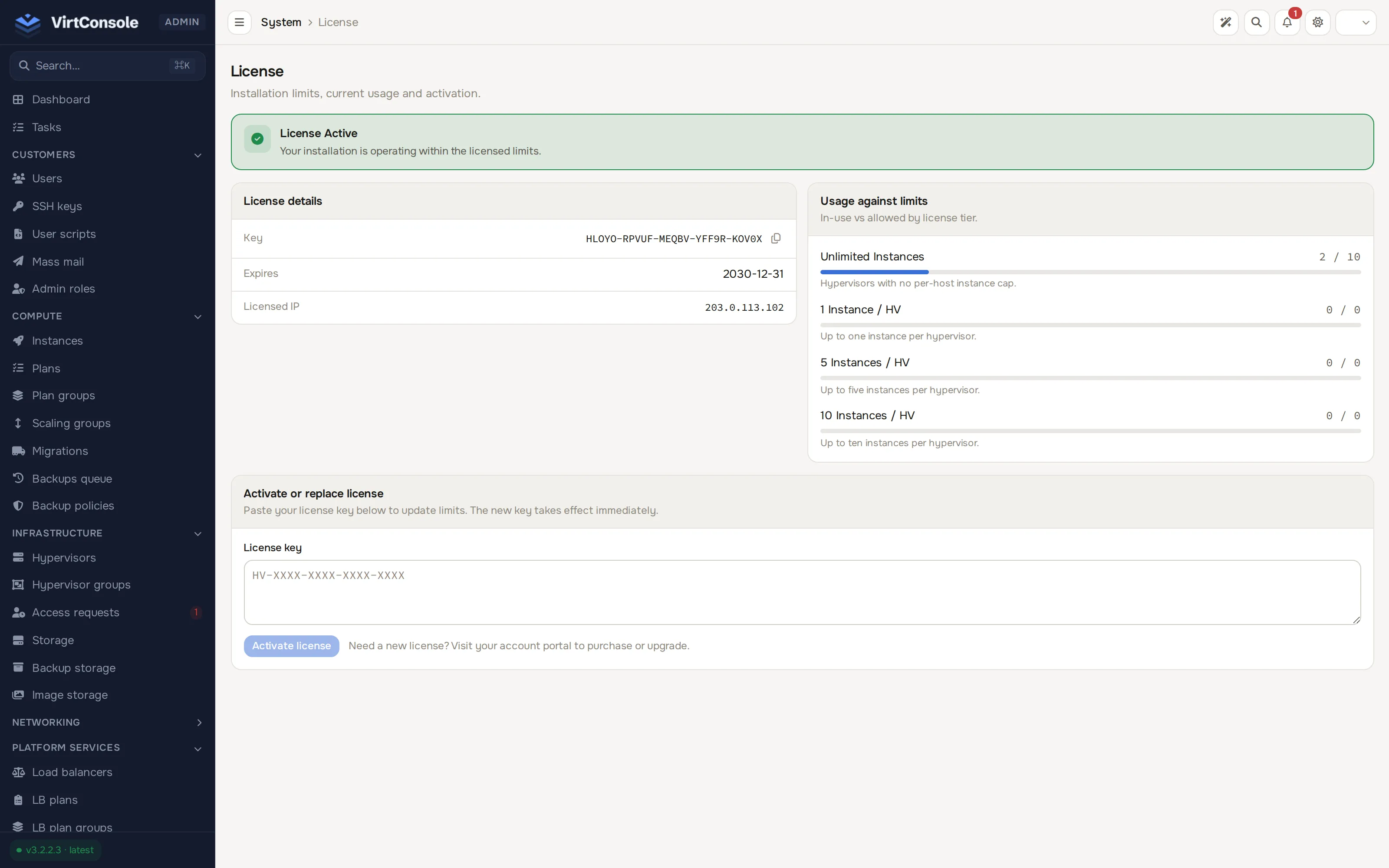Click System in breadcrumb
The height and width of the screenshot is (868, 1389).
[x=281, y=23]
